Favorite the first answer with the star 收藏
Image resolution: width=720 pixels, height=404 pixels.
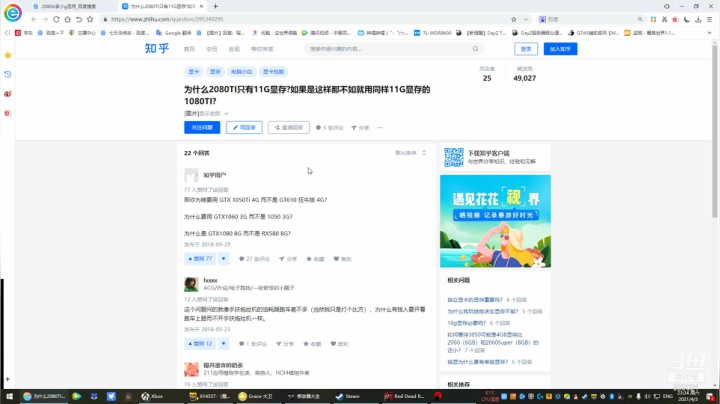(315, 259)
